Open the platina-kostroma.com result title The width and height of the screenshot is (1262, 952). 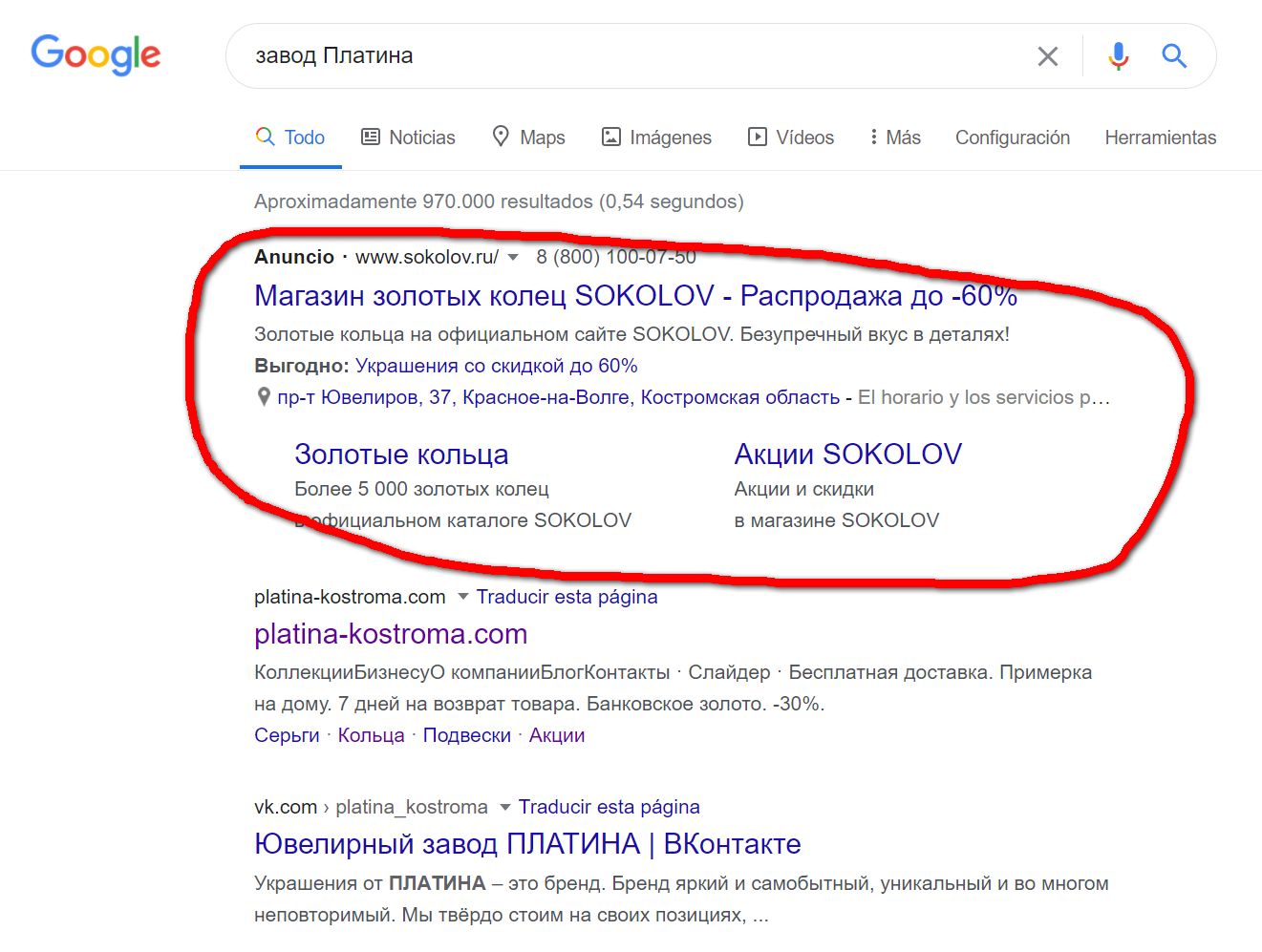(391, 634)
